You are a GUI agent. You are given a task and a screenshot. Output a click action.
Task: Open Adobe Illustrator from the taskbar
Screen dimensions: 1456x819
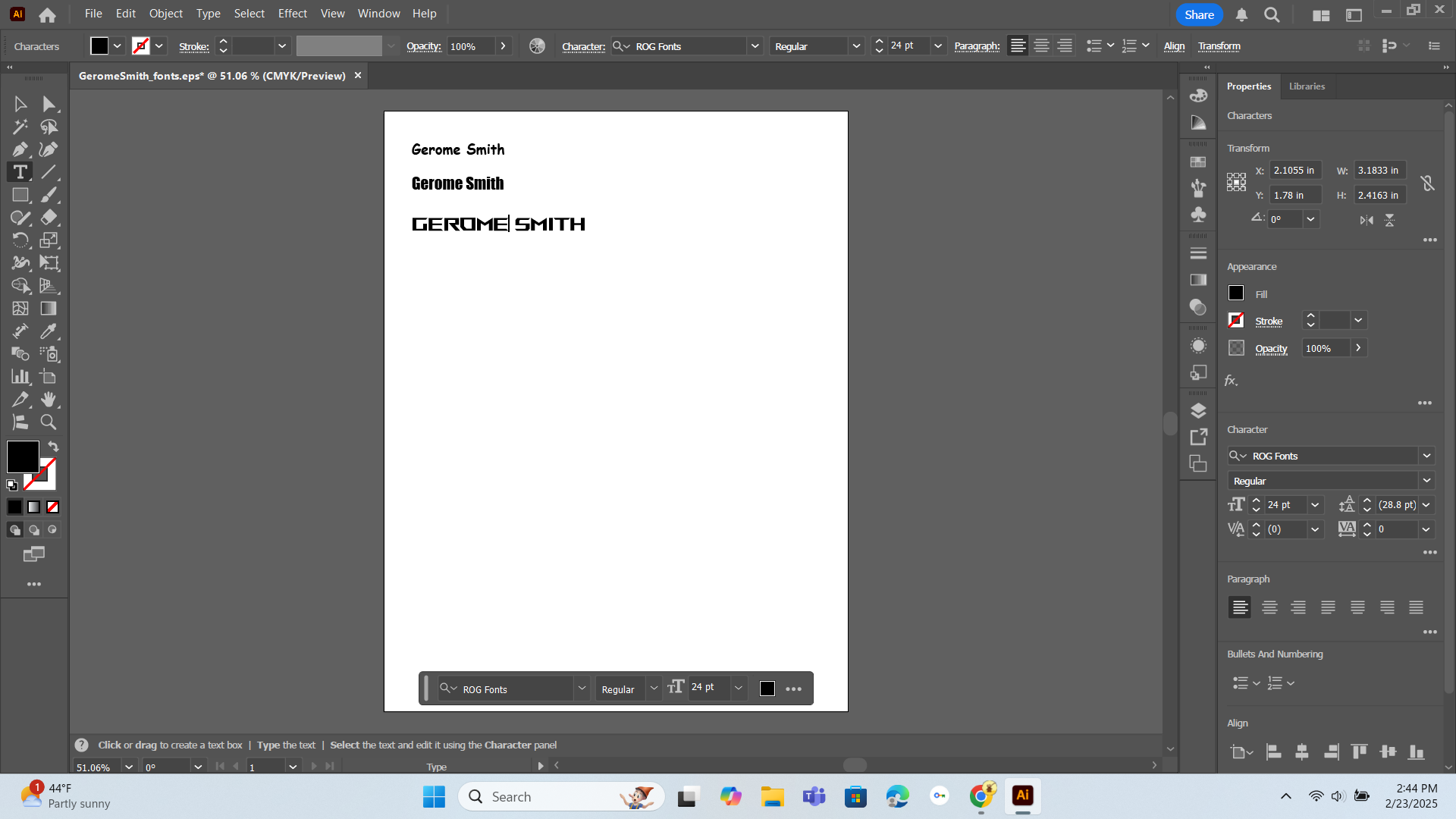click(x=1022, y=796)
